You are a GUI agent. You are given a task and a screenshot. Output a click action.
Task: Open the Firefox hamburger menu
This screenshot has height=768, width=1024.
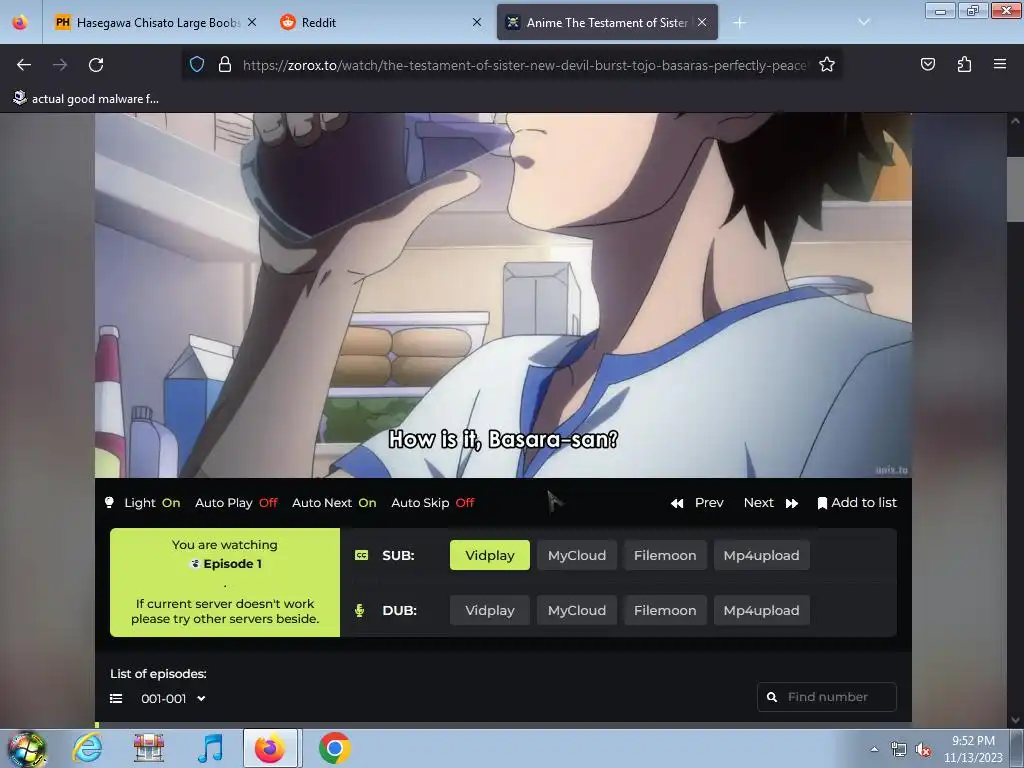(x=1000, y=64)
